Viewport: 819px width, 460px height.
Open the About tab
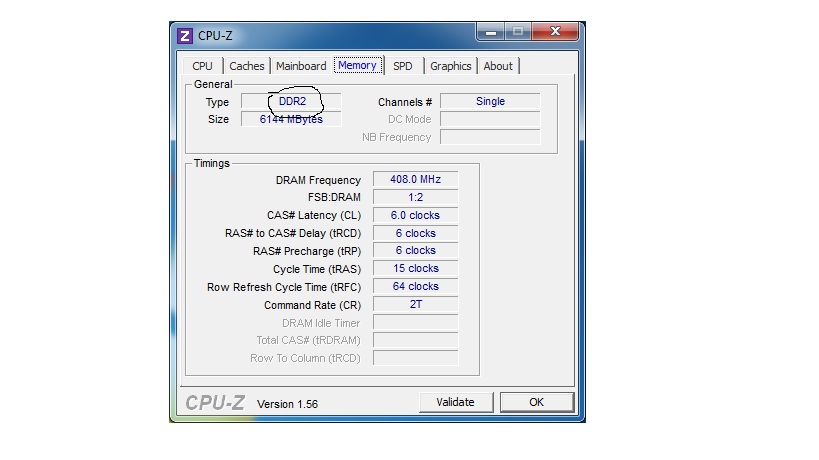pyautogui.click(x=498, y=66)
